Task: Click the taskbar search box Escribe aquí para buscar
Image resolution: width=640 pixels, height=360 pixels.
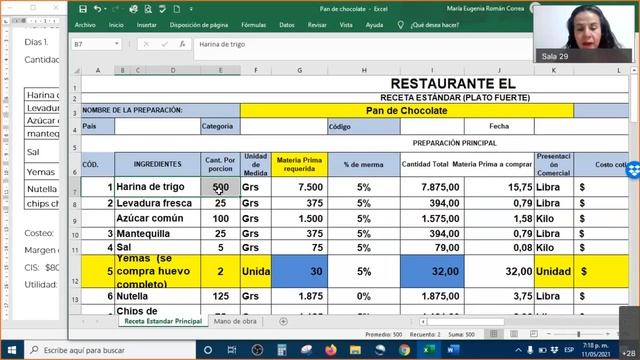Action: (110, 350)
